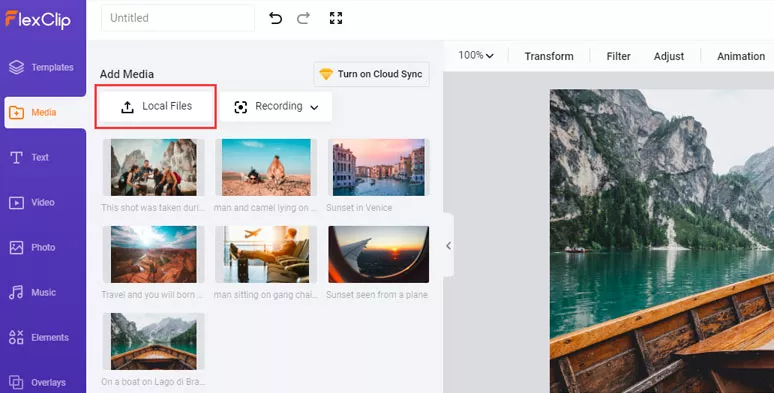
Task: Open the Animation tool
Action: coord(741,56)
